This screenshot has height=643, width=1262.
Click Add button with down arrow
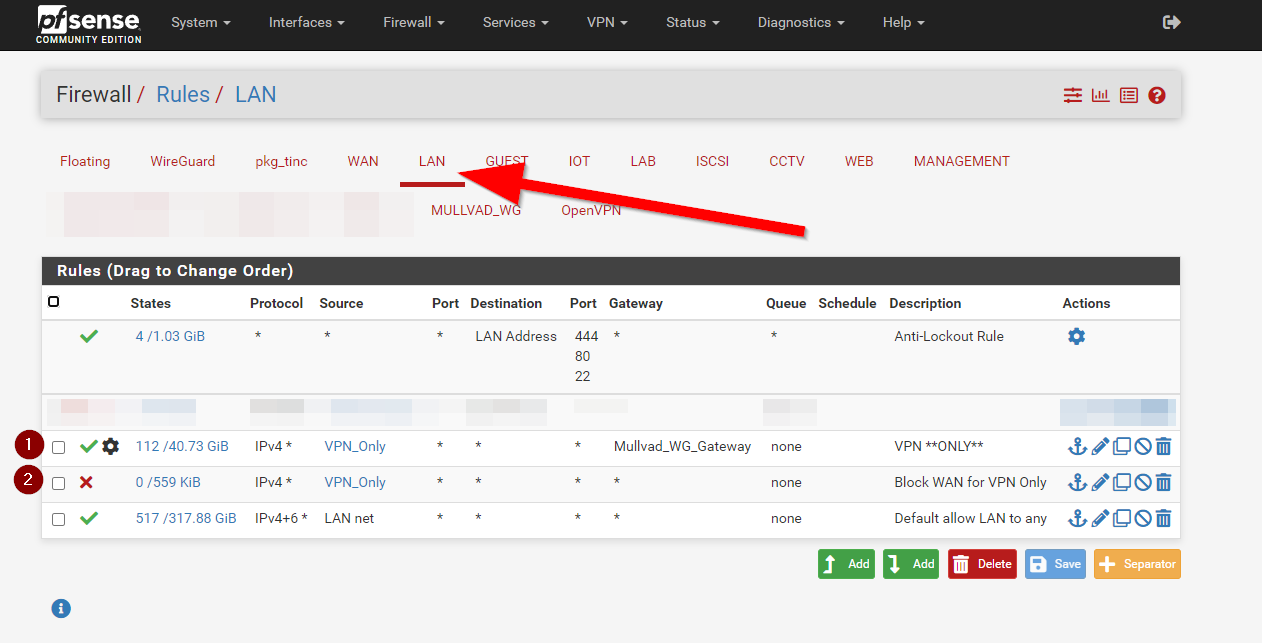pyautogui.click(x=911, y=564)
